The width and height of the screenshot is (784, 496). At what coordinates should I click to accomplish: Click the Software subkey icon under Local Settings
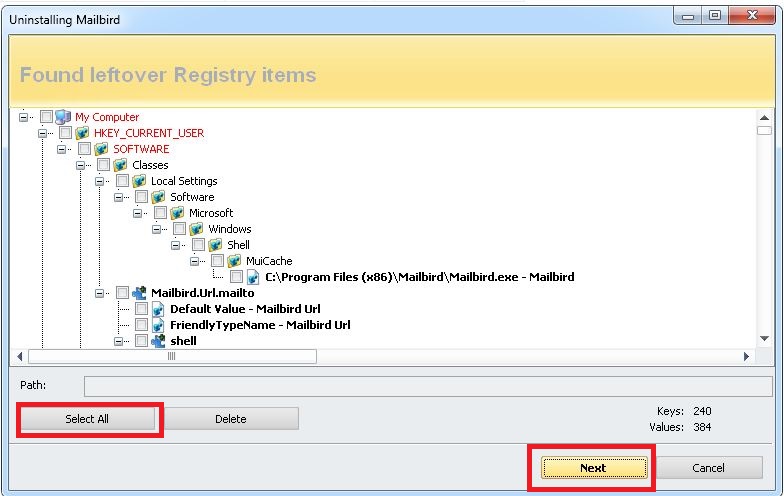pyautogui.click(x=158, y=197)
